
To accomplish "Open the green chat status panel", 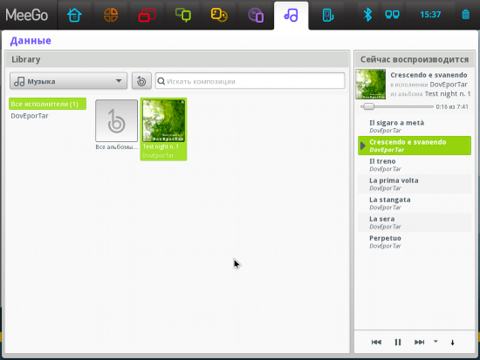I will point(183,15).
